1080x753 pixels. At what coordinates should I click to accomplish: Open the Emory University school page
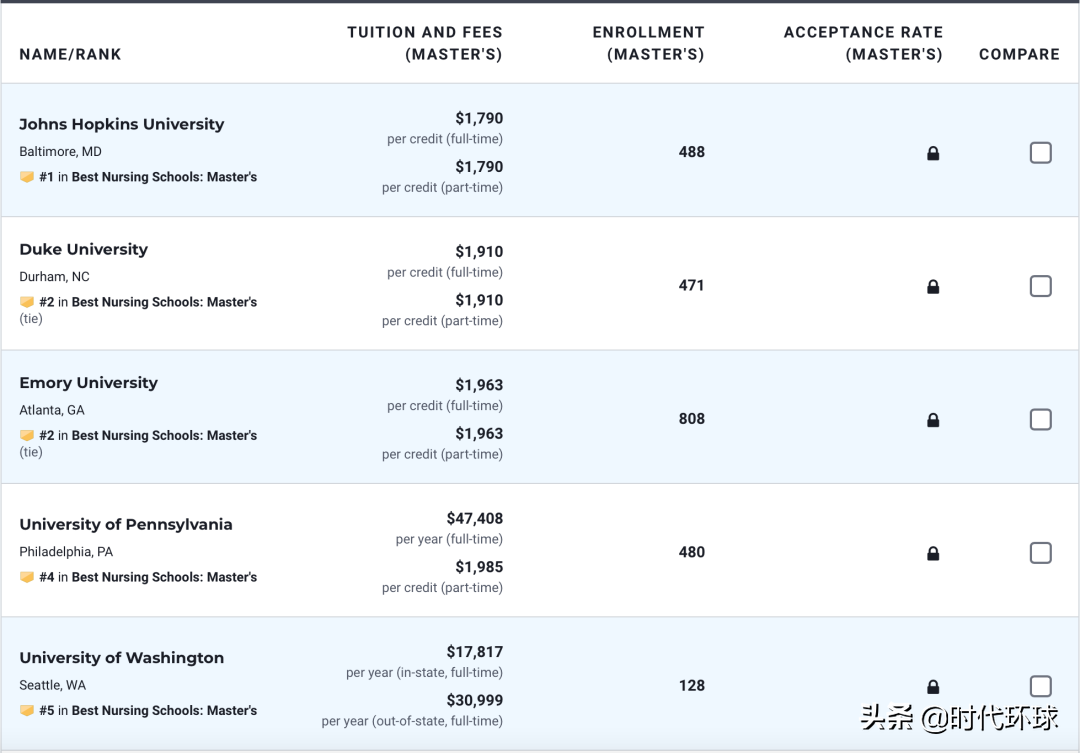89,383
